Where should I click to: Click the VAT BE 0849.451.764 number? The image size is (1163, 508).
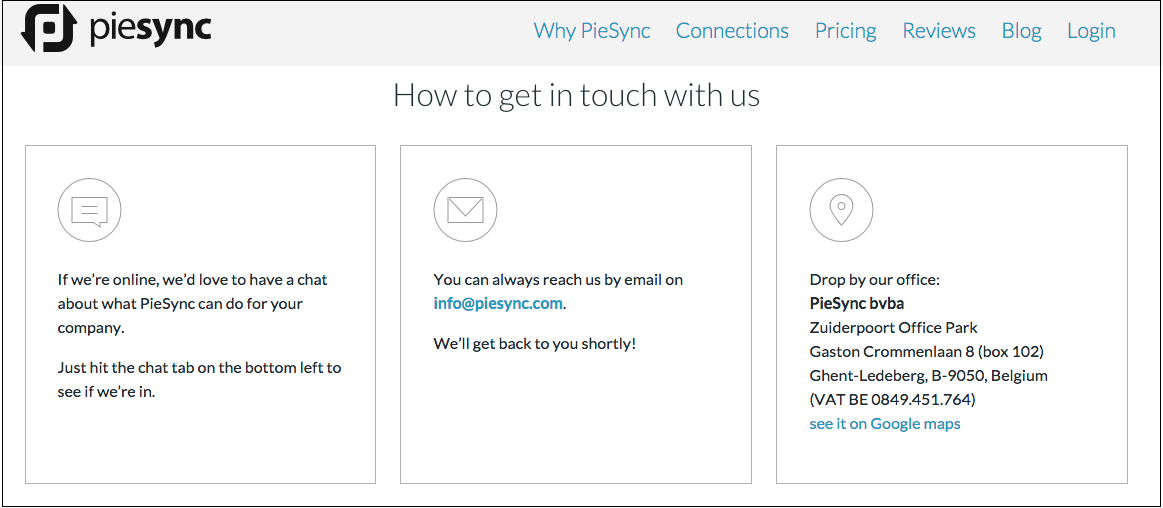(892, 400)
